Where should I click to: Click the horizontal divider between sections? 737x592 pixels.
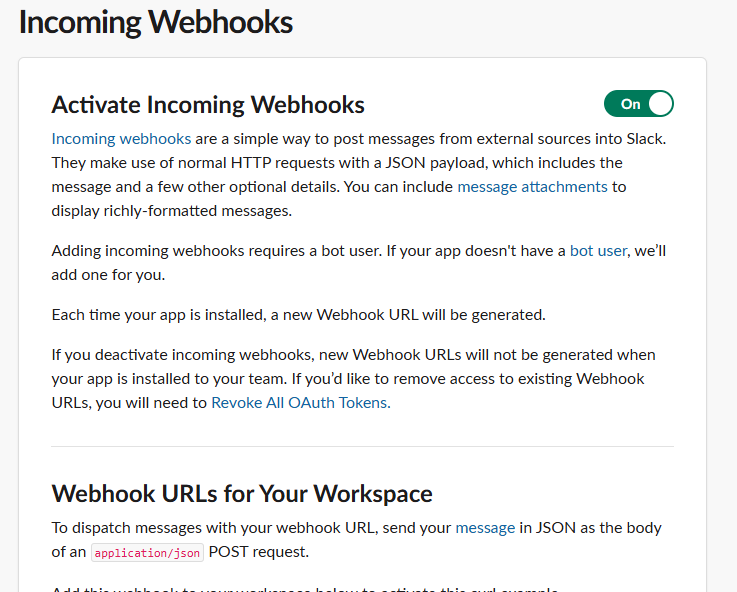tap(362, 446)
